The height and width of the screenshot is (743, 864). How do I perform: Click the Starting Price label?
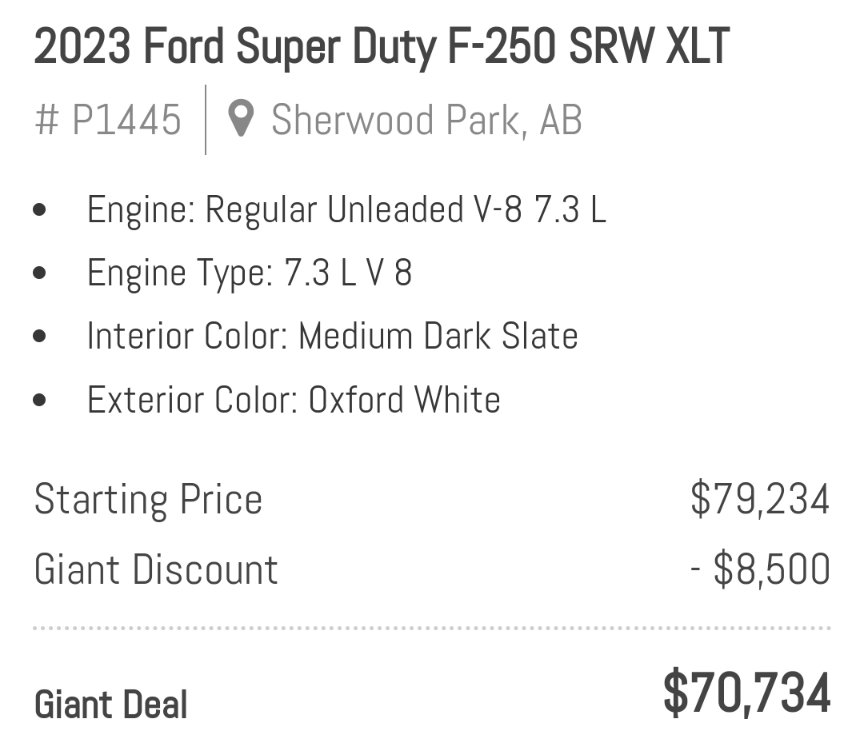(148, 500)
